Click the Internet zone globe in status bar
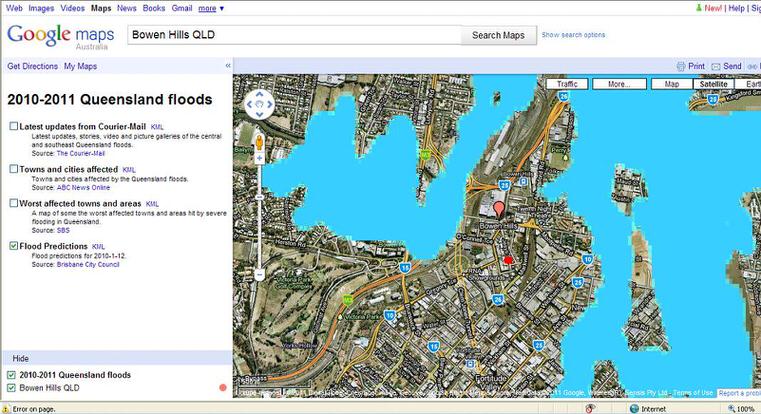The width and height of the screenshot is (761, 414). [x=634, y=409]
